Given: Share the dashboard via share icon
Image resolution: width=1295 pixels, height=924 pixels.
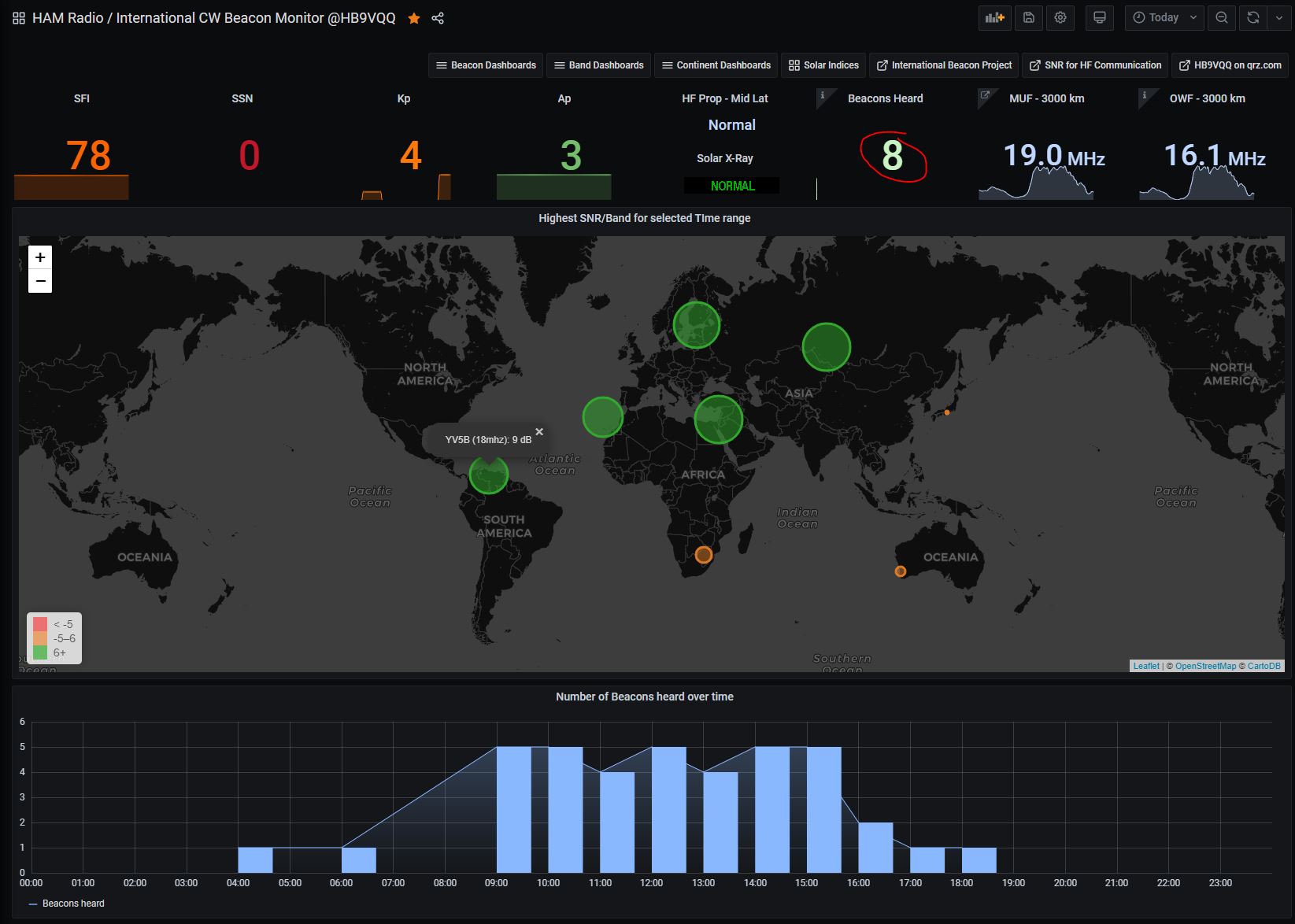Looking at the screenshot, I should (x=438, y=18).
